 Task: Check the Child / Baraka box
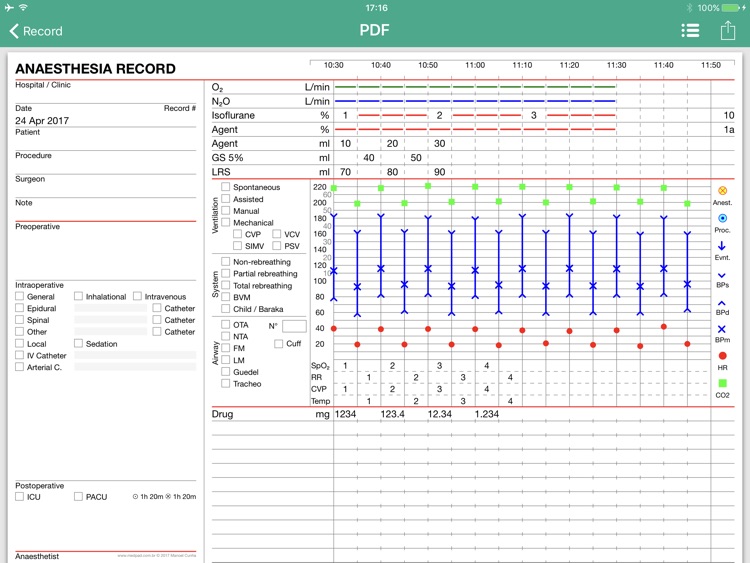pos(225,309)
